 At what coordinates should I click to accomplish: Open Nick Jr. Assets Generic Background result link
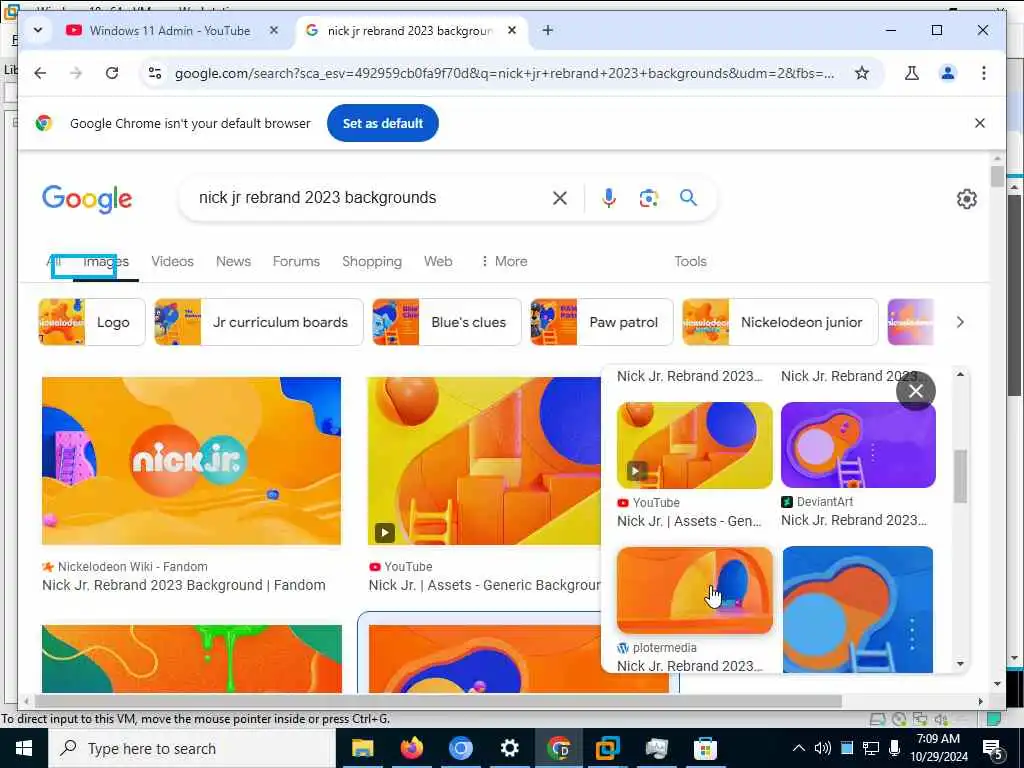[x=484, y=585]
